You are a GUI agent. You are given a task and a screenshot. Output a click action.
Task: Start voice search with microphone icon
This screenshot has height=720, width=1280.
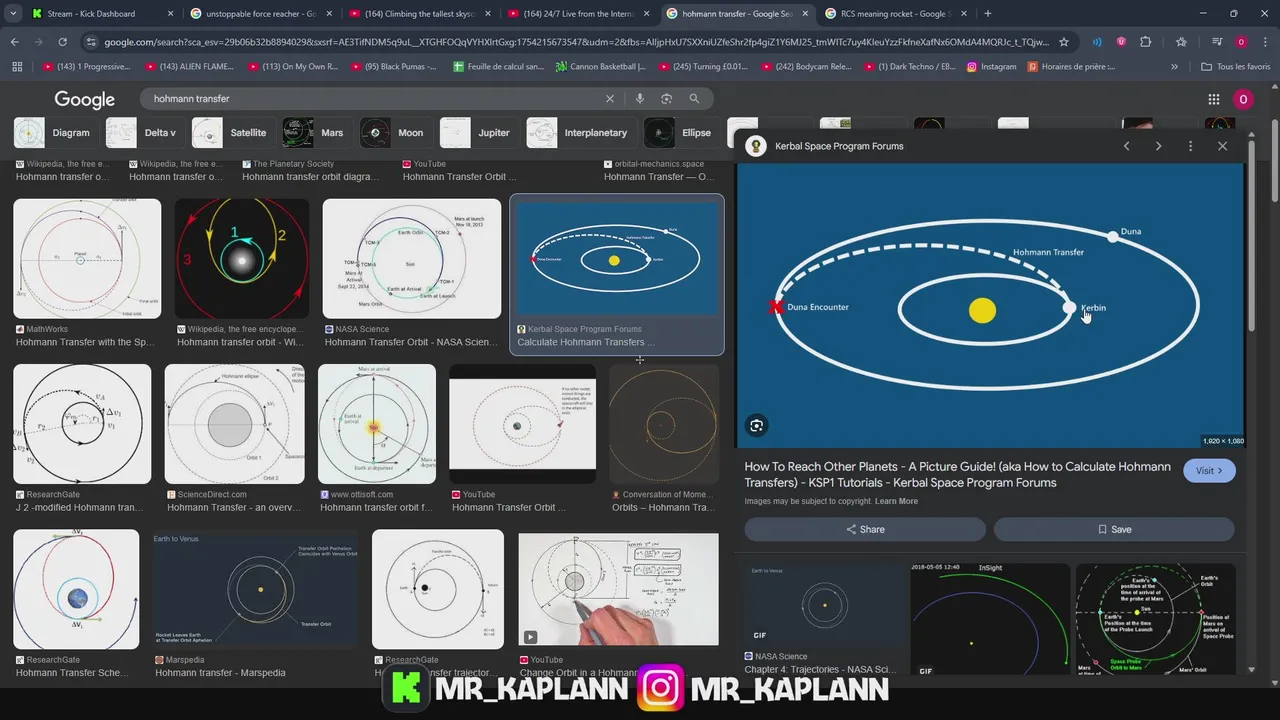coord(639,99)
